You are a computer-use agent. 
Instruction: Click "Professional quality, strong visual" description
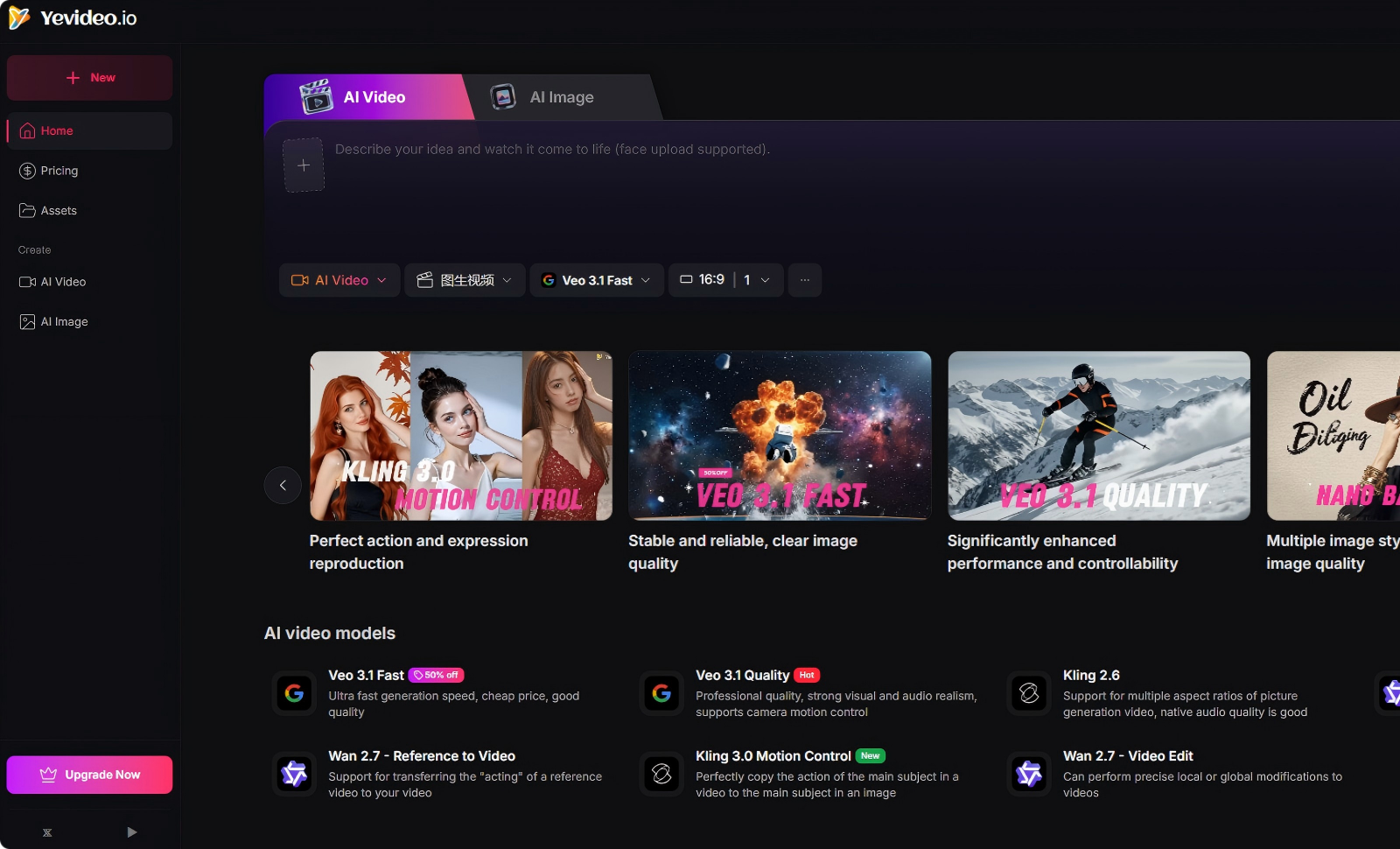[x=836, y=705]
